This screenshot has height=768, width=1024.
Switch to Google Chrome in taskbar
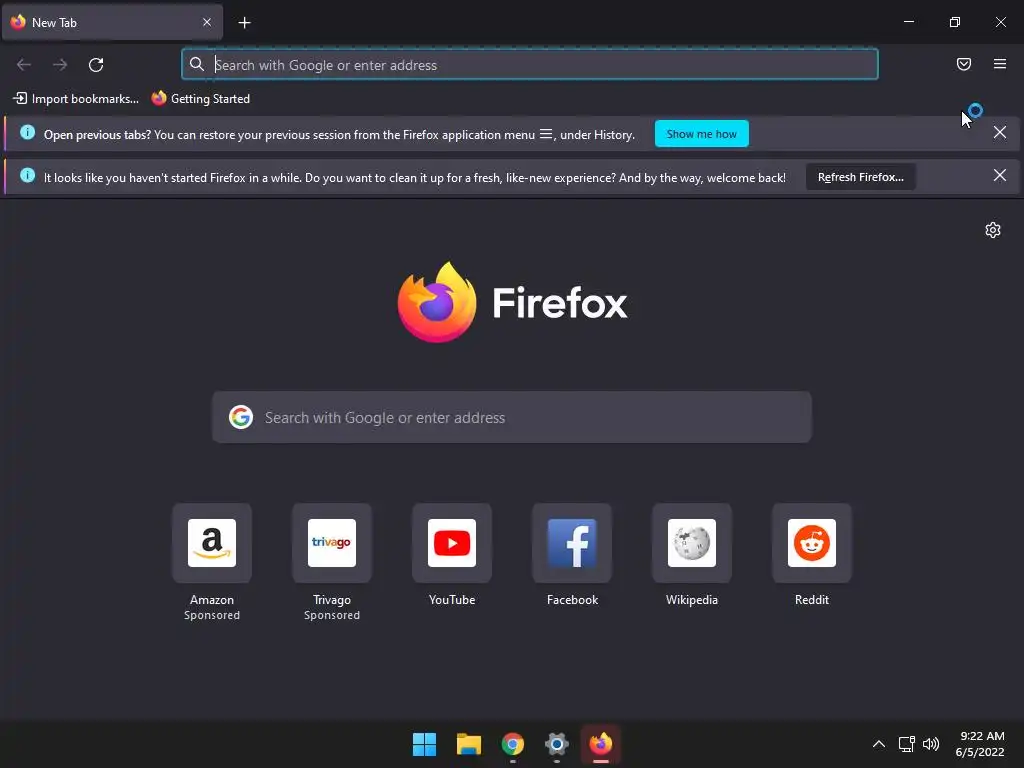click(x=513, y=744)
